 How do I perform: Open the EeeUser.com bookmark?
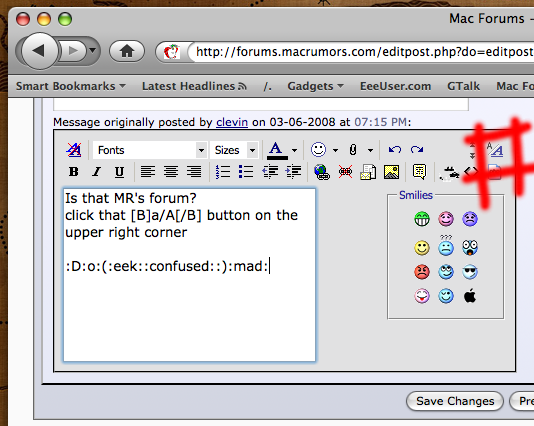tap(395, 86)
